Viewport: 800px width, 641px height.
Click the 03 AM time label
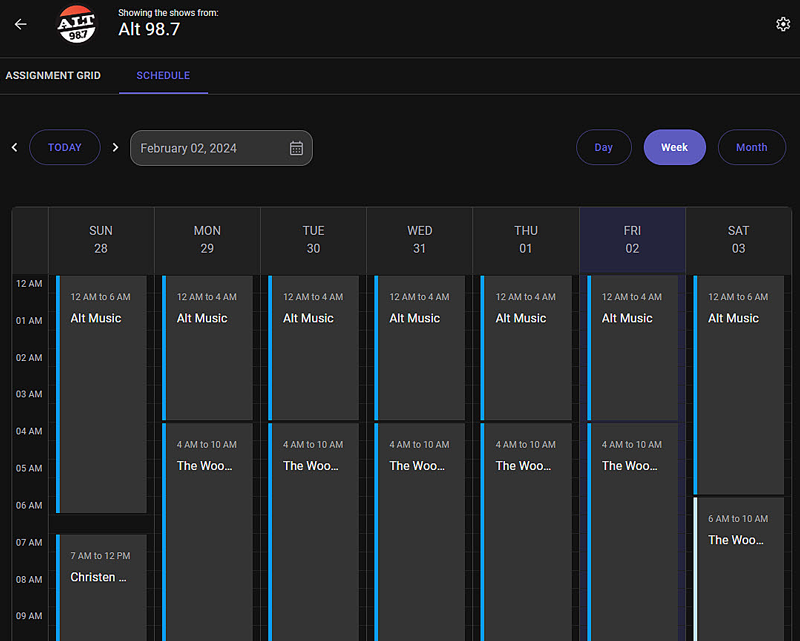(29, 394)
